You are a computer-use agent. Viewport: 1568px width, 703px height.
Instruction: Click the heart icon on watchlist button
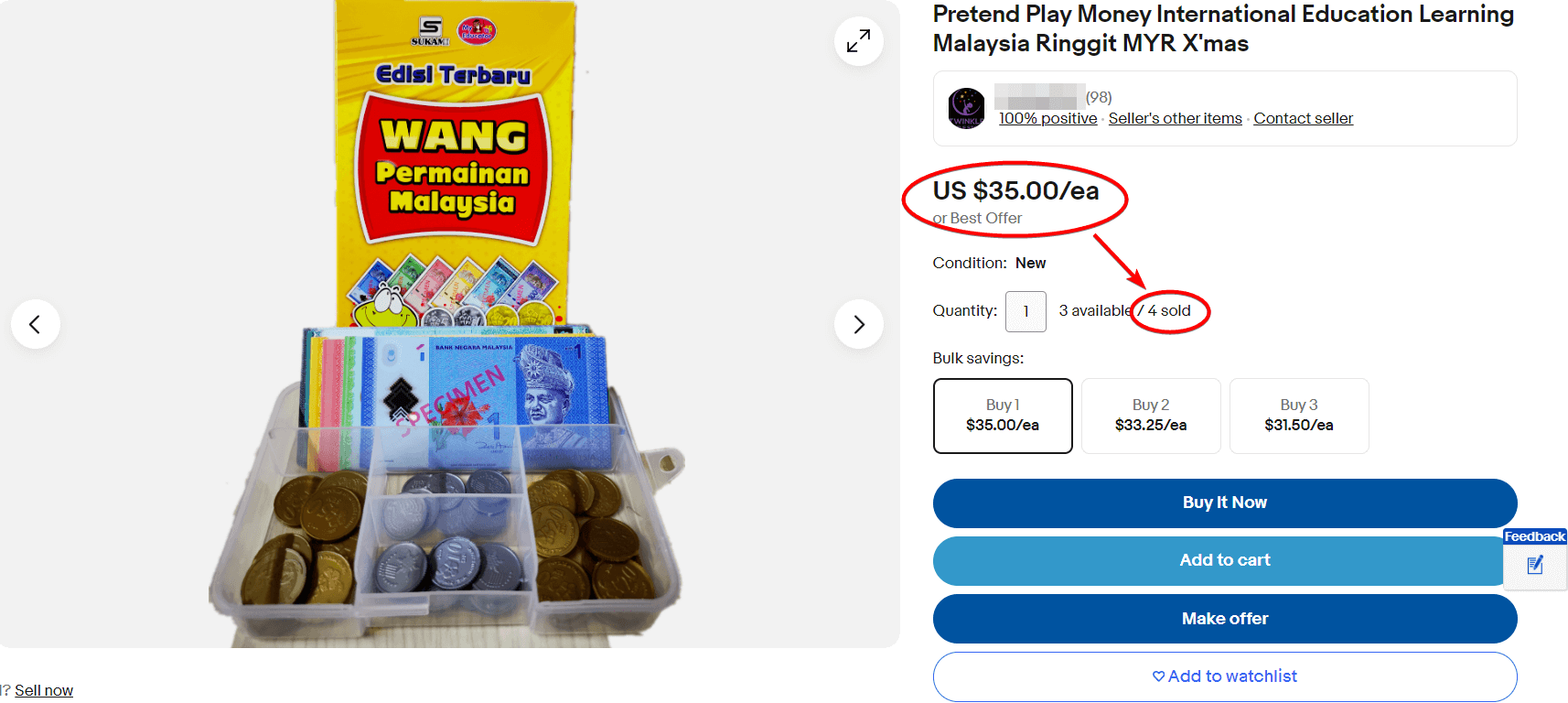pos(1158,676)
